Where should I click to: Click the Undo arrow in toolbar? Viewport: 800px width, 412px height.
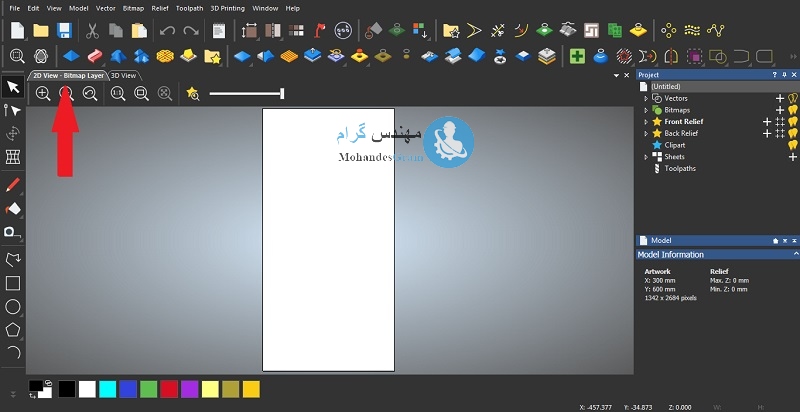point(167,31)
